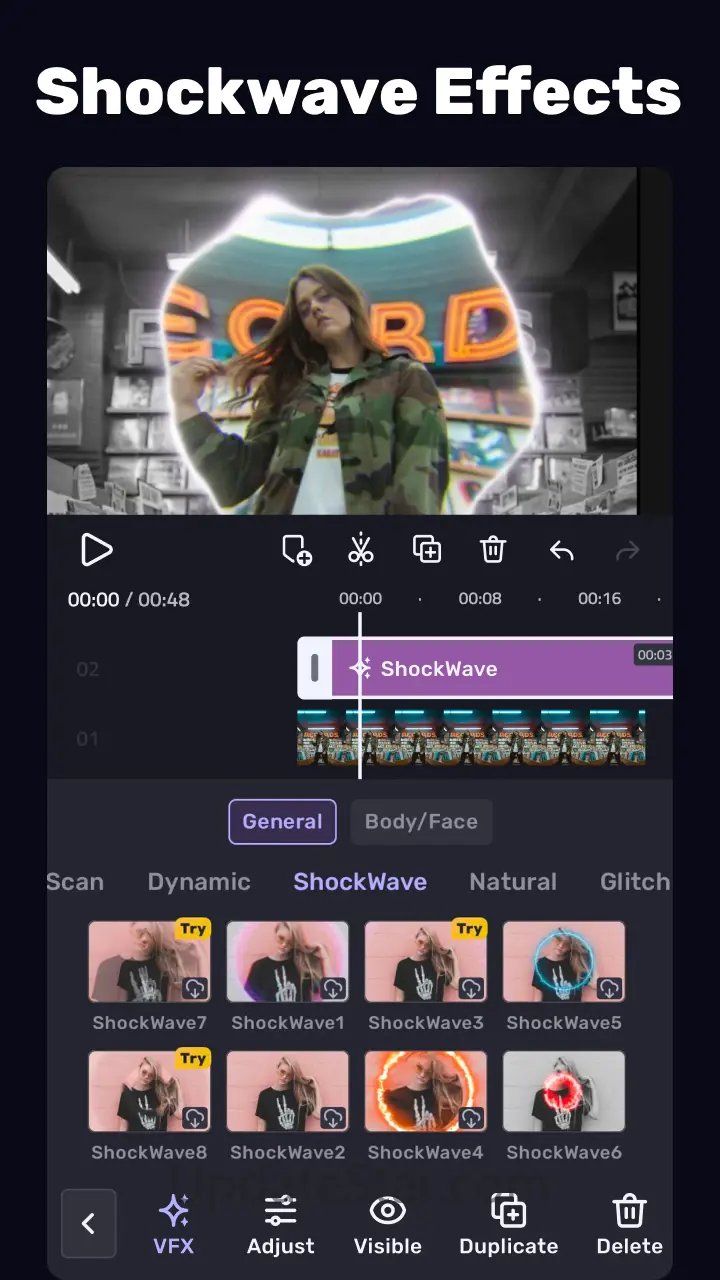The width and height of the screenshot is (720, 1280).
Task: Open the VFX tool
Action: tap(175, 1224)
